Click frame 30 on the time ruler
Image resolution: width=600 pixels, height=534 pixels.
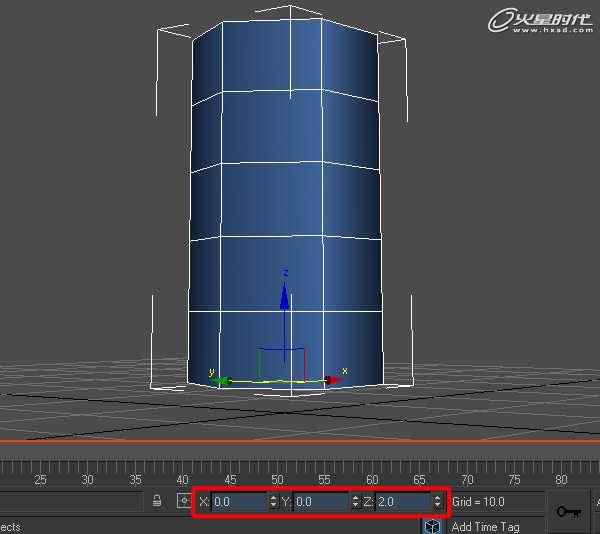point(88,479)
